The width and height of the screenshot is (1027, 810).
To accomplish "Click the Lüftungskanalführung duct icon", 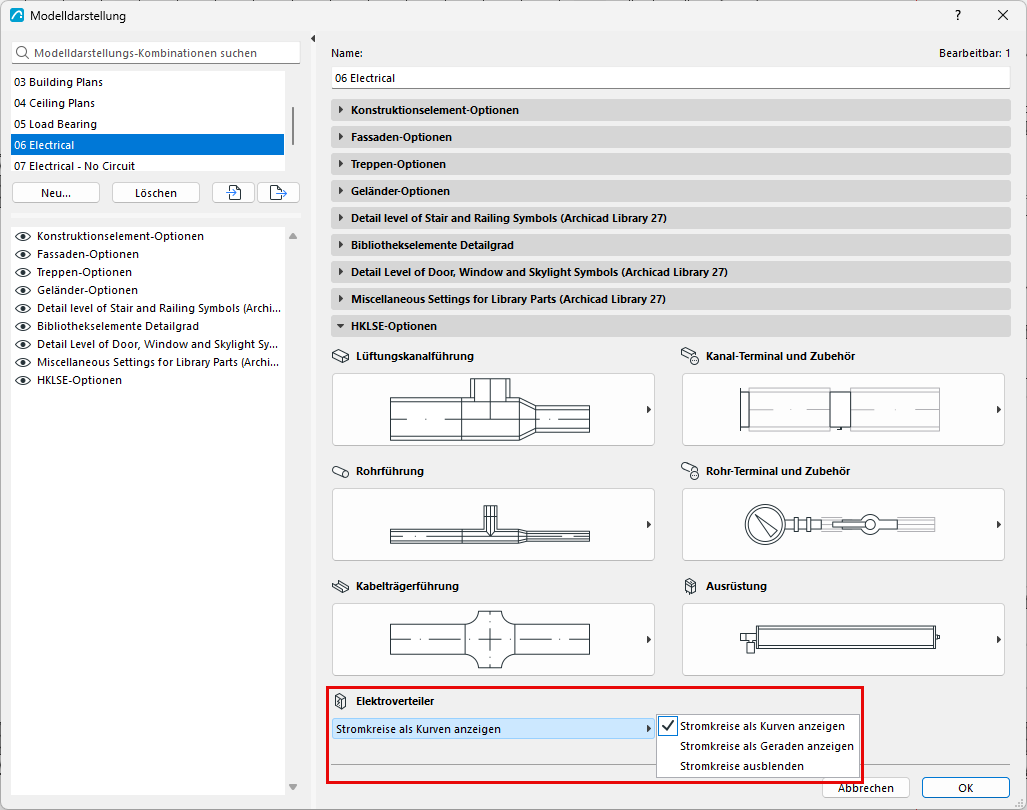I will (x=341, y=356).
